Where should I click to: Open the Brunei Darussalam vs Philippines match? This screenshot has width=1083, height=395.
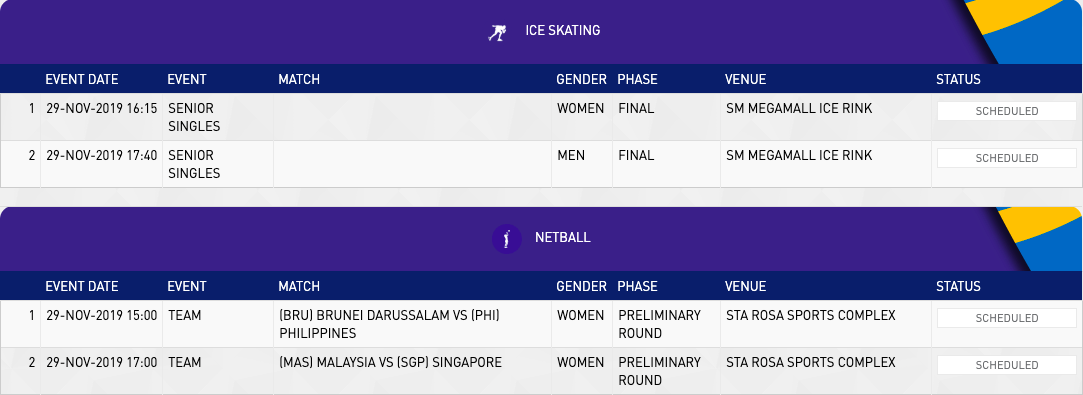pyautogui.click(x=389, y=325)
